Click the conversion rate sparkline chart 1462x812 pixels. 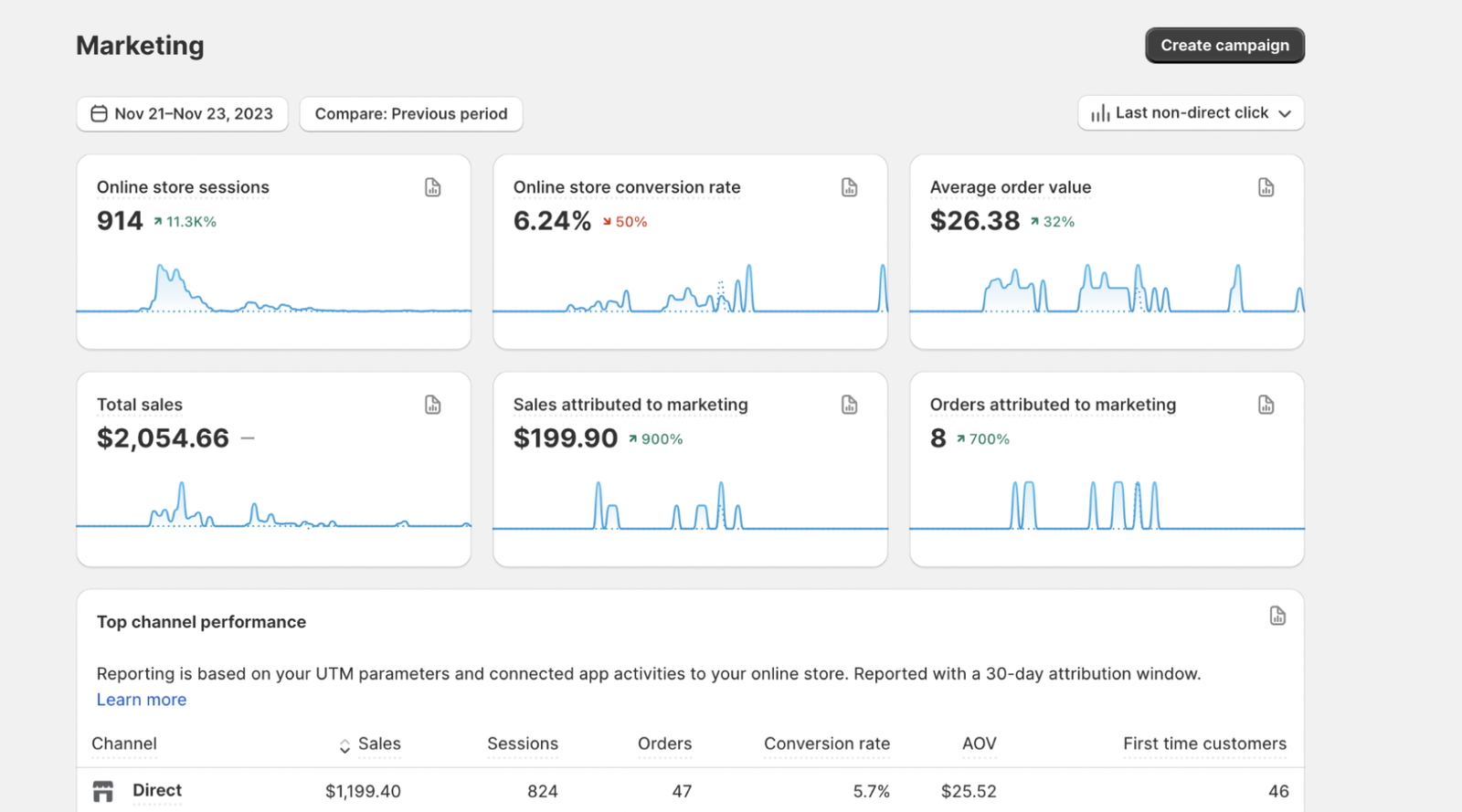coord(691,289)
